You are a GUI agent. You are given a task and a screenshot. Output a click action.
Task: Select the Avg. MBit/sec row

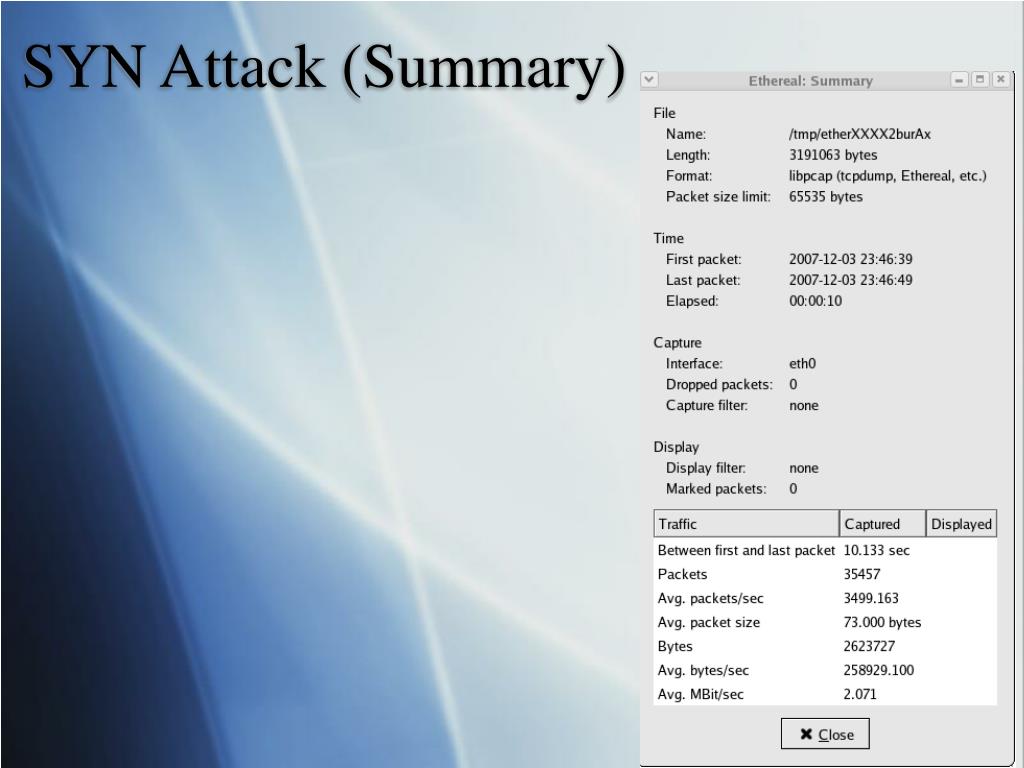825,694
